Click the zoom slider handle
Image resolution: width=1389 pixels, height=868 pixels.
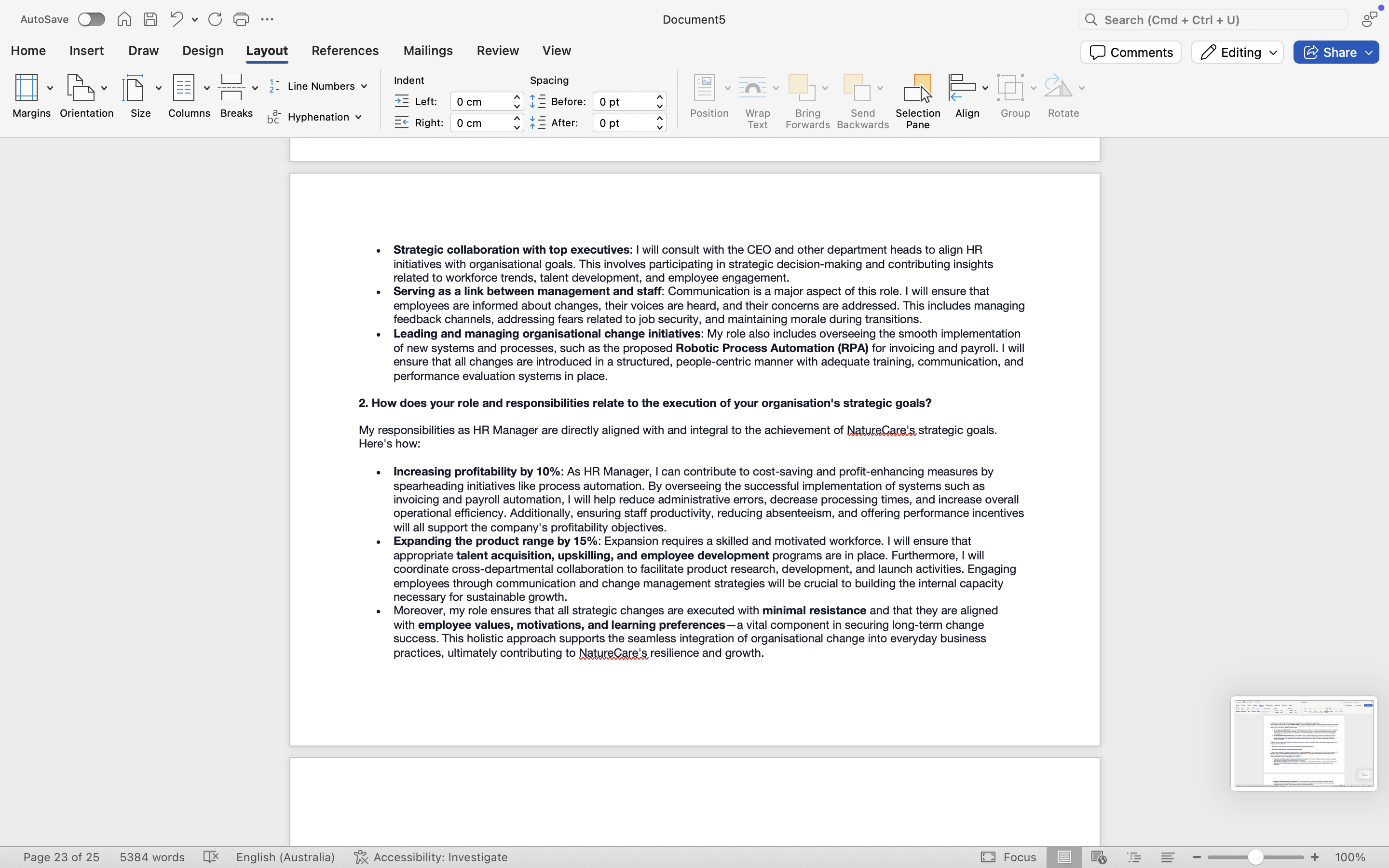coord(1255,857)
